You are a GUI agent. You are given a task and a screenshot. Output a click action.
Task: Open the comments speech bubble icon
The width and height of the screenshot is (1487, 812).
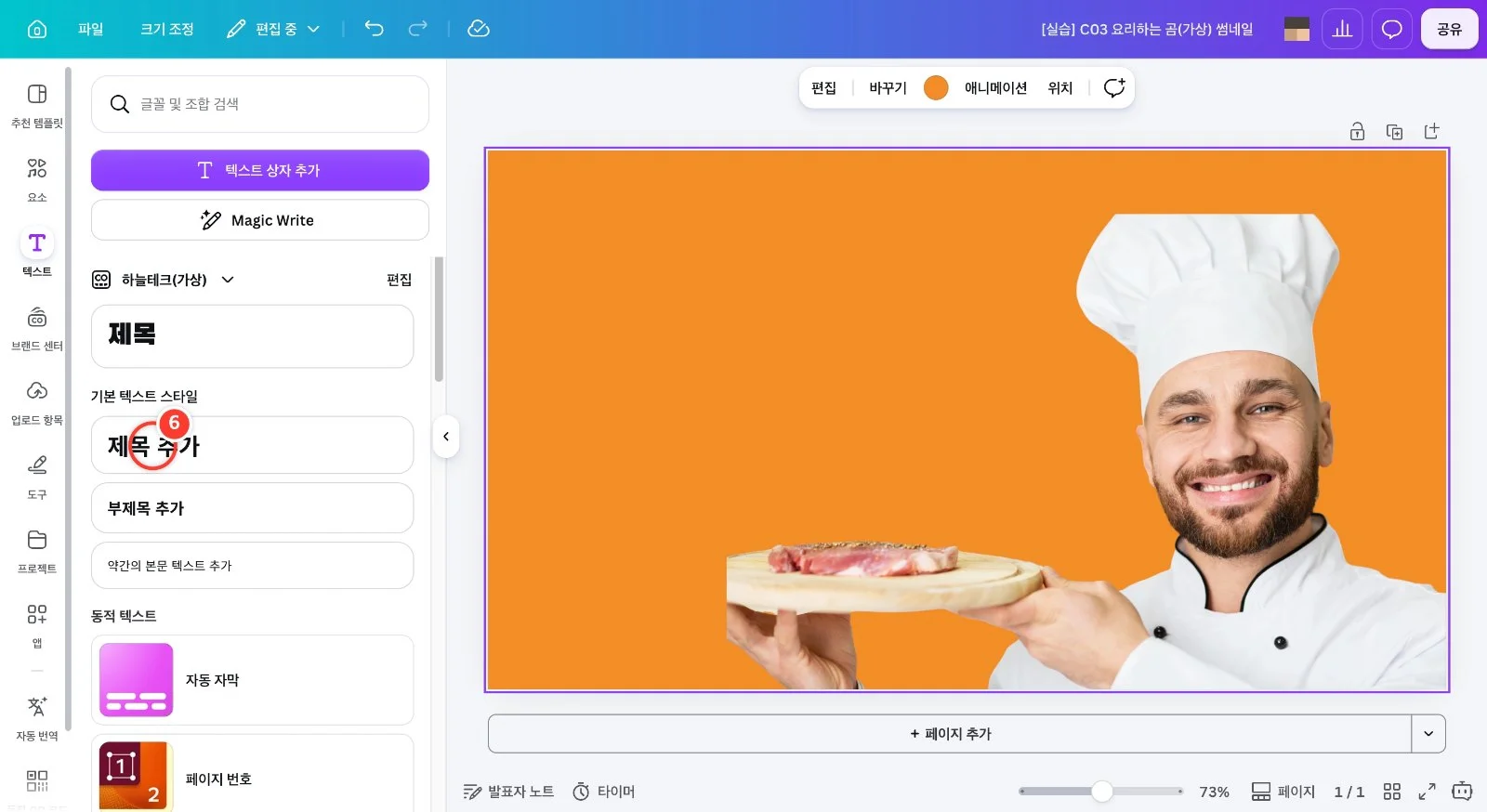(x=1391, y=29)
